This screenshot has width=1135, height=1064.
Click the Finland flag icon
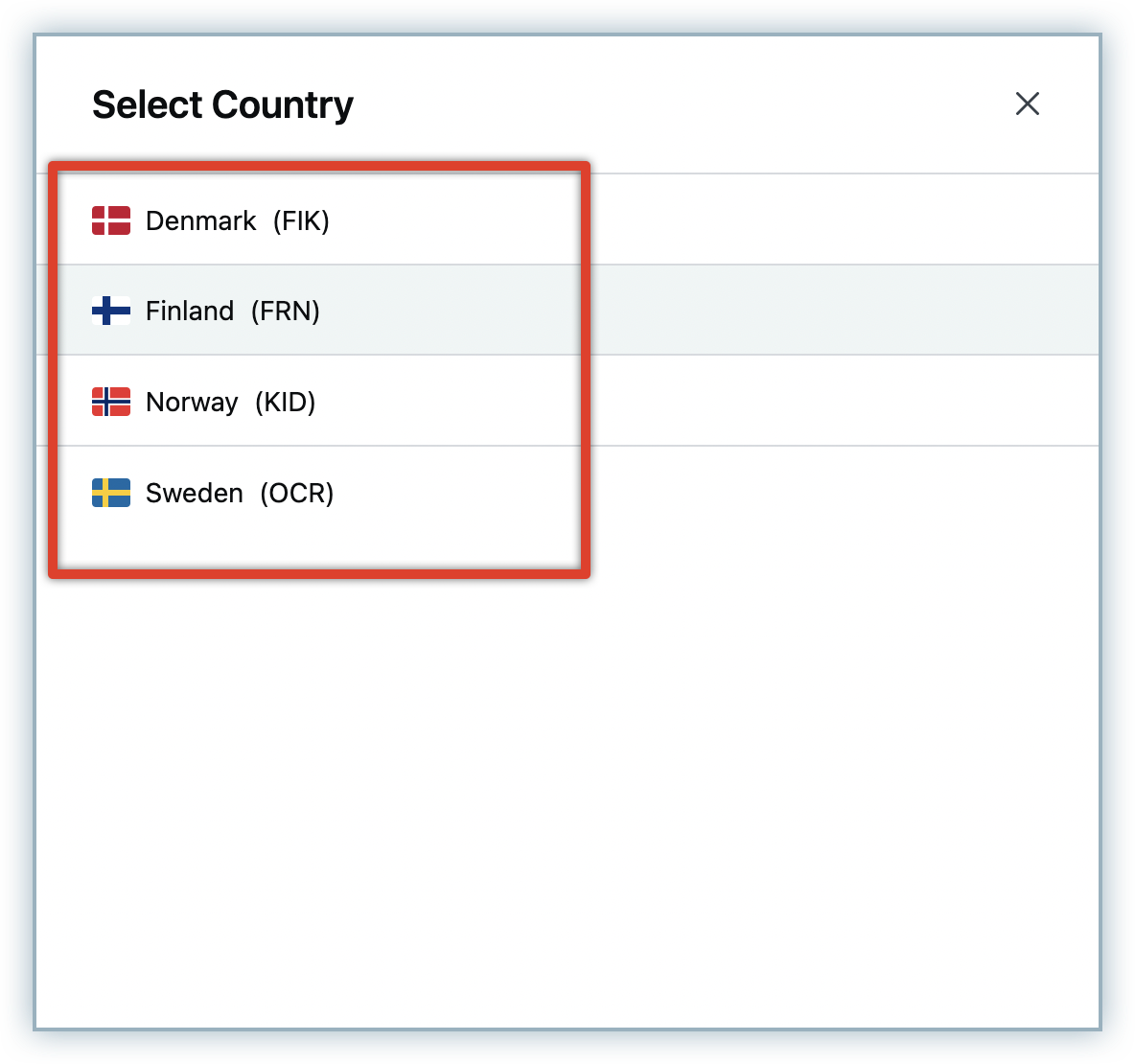111,311
